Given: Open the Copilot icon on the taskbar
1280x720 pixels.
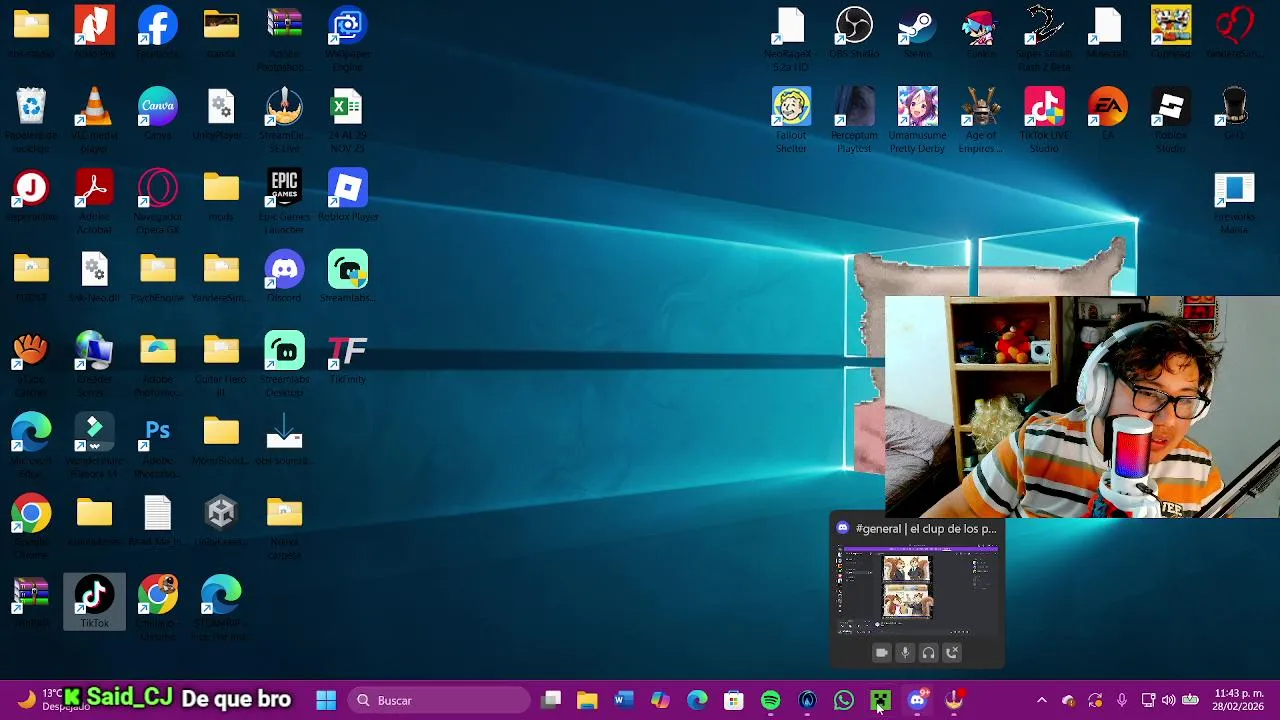Looking at the screenshot, I should pyautogui.click(x=661, y=700).
